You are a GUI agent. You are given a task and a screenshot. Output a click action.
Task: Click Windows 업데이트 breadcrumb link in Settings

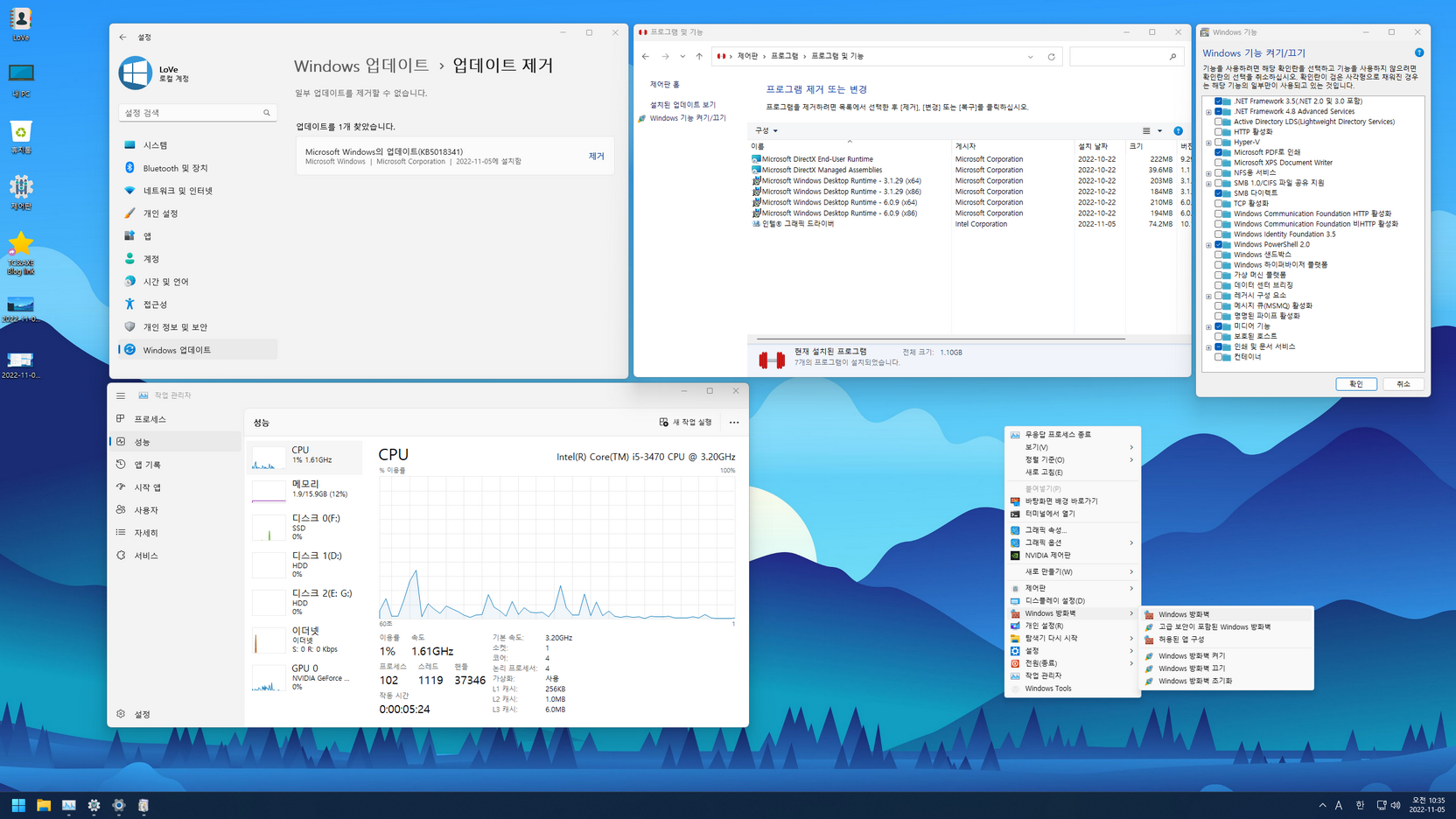click(x=361, y=66)
